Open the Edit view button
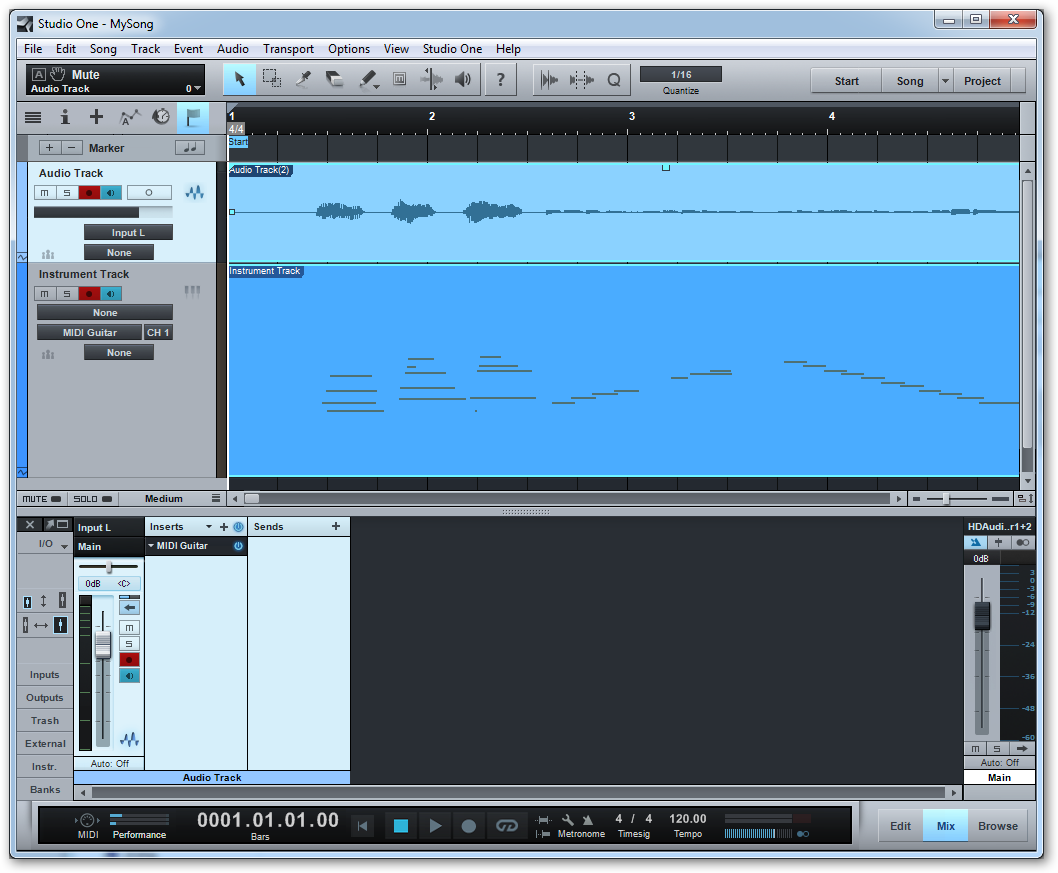Image resolution: width=1058 pixels, height=873 pixels. [x=900, y=826]
